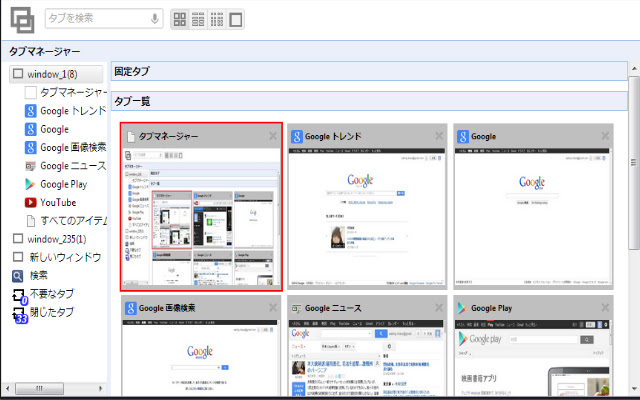The image size is (640, 400).
Task: Tick the 新しいウィンドウ checkbox
Action: tap(18, 257)
